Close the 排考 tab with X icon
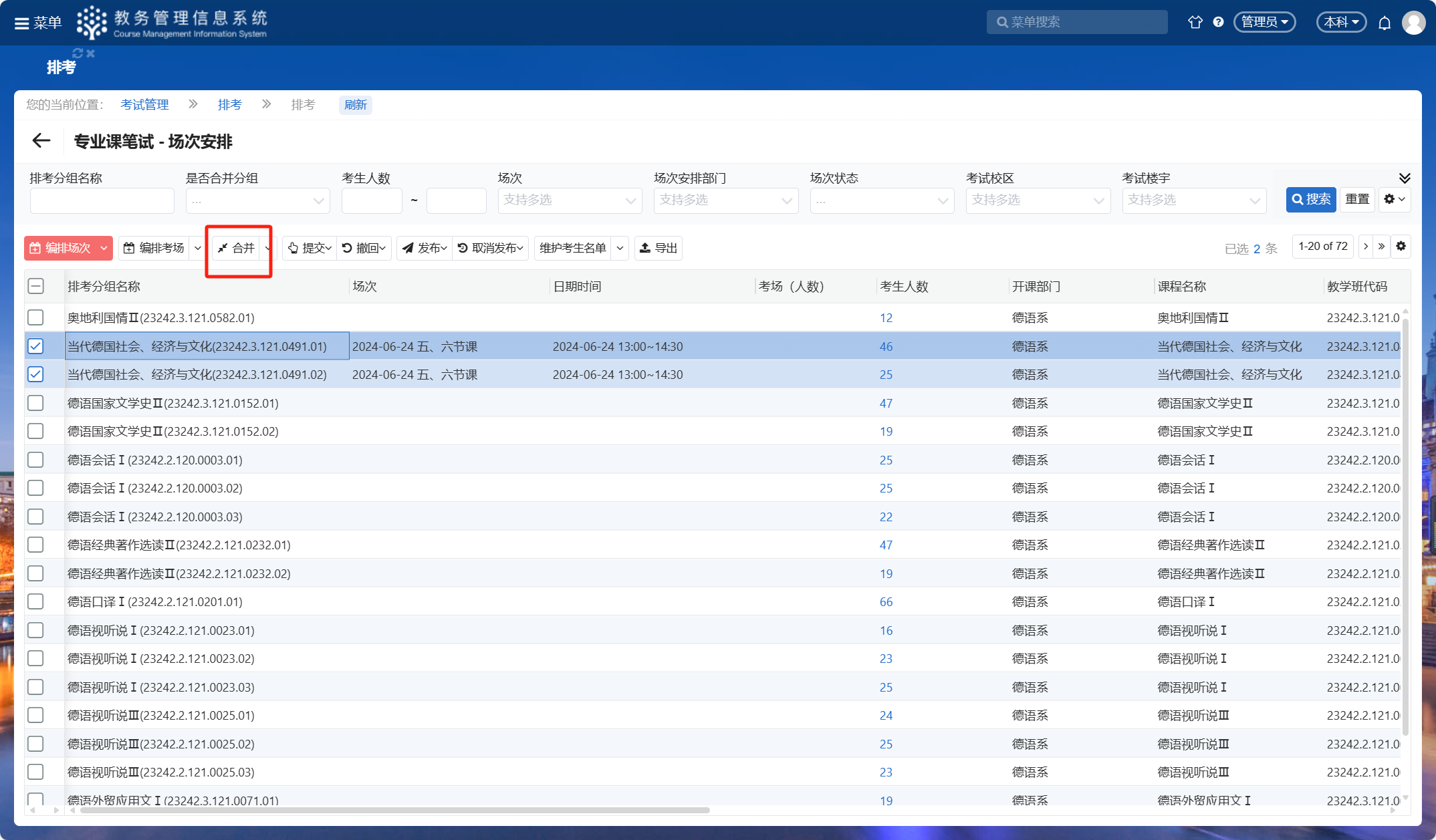 (x=91, y=53)
